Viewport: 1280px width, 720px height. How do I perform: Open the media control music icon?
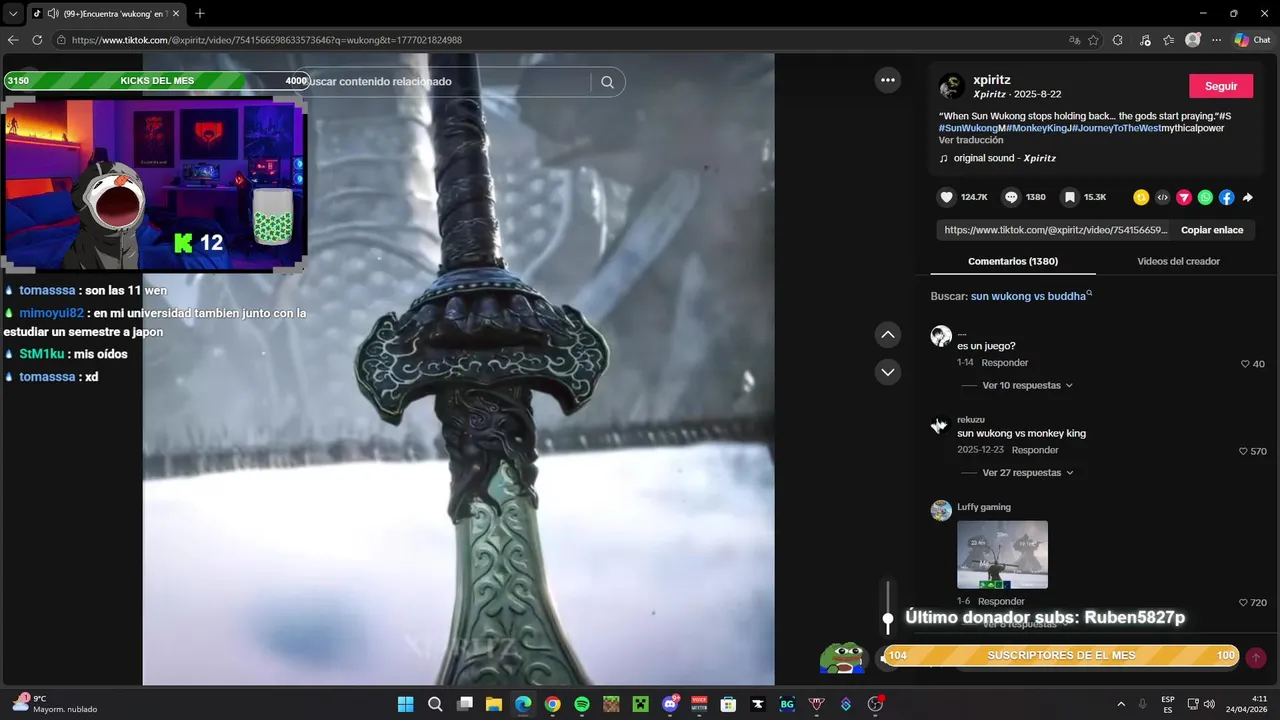[x=1143, y=40]
